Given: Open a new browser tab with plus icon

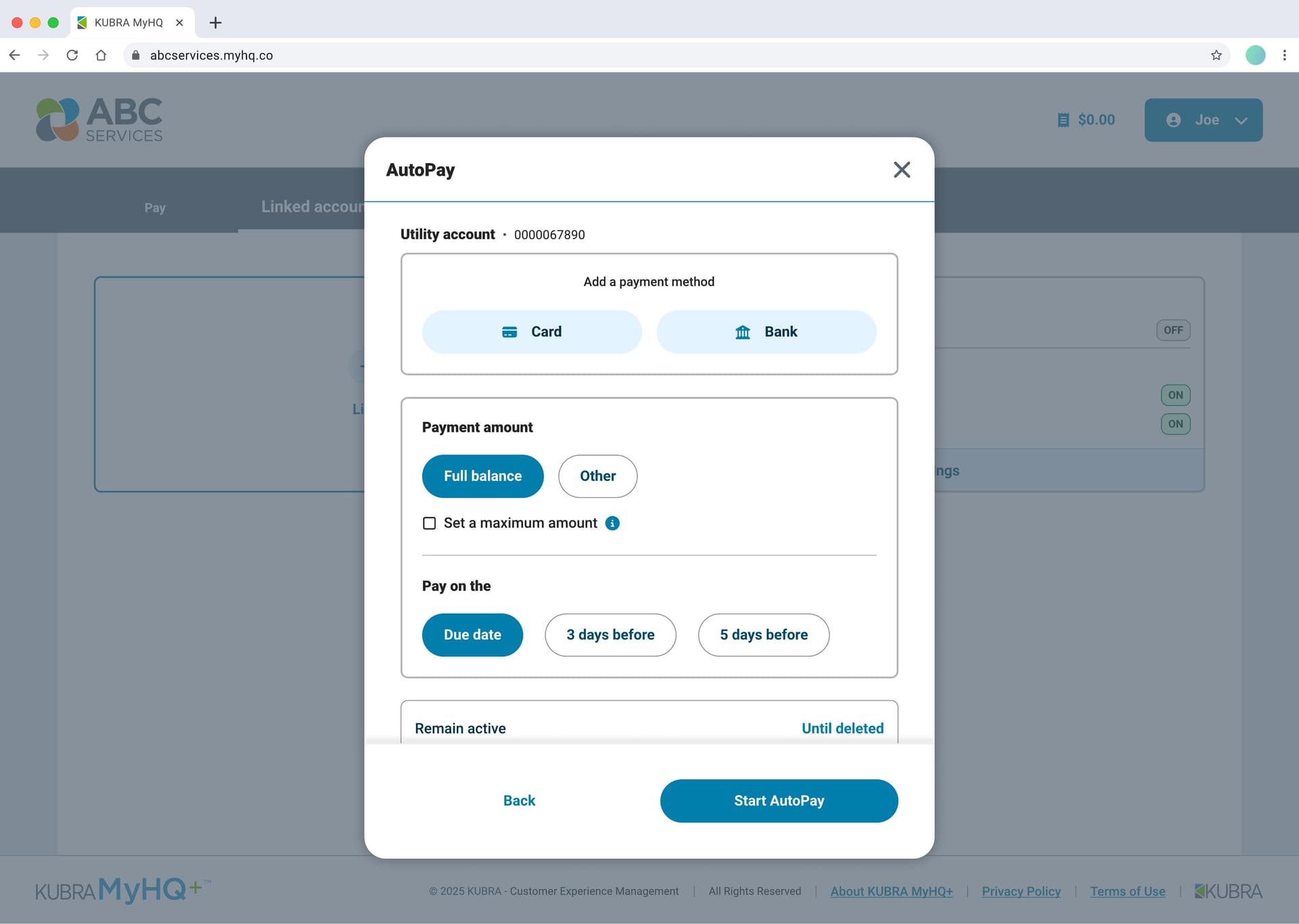Looking at the screenshot, I should pos(215,22).
